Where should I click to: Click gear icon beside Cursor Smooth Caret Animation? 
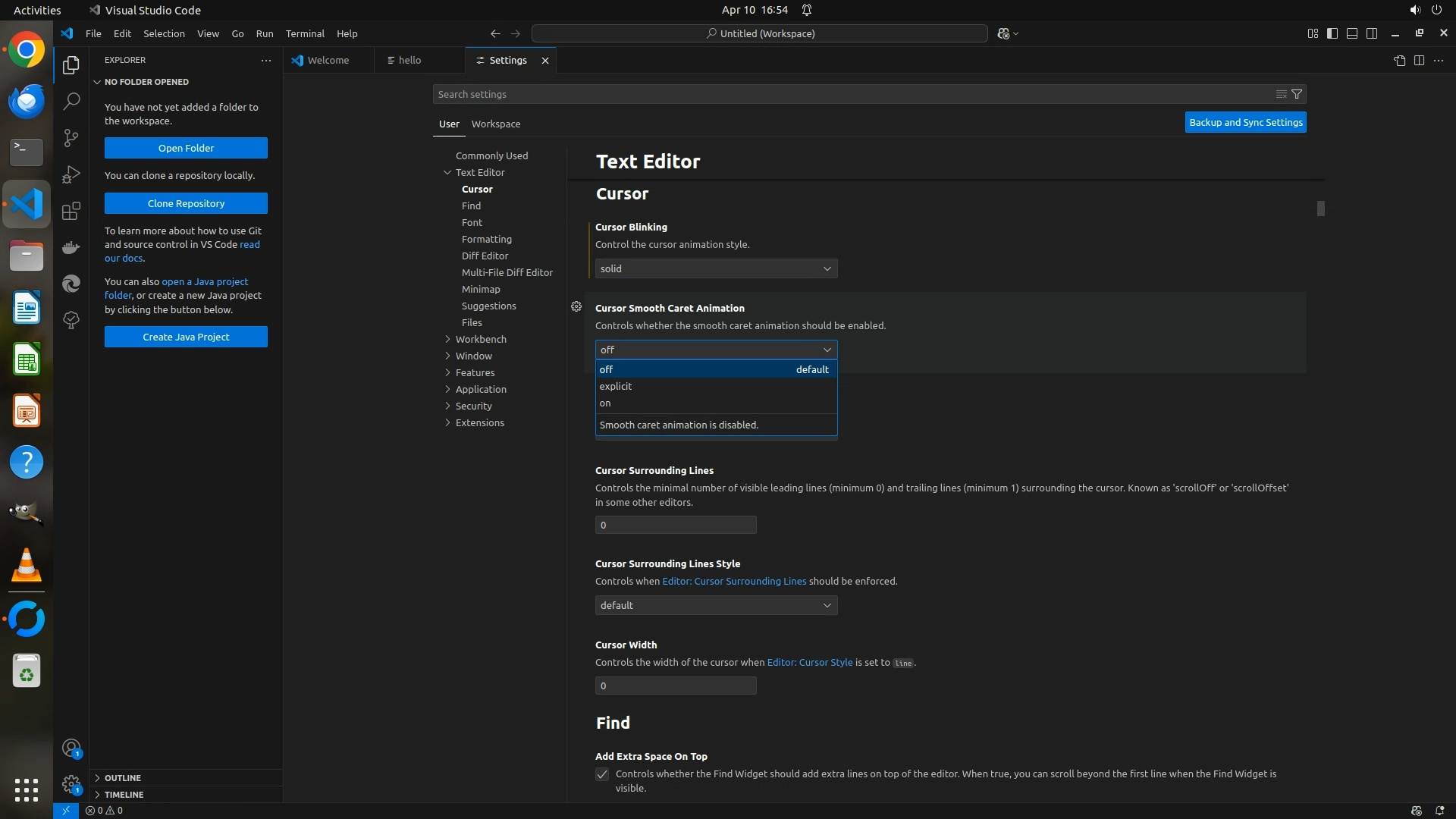(576, 306)
